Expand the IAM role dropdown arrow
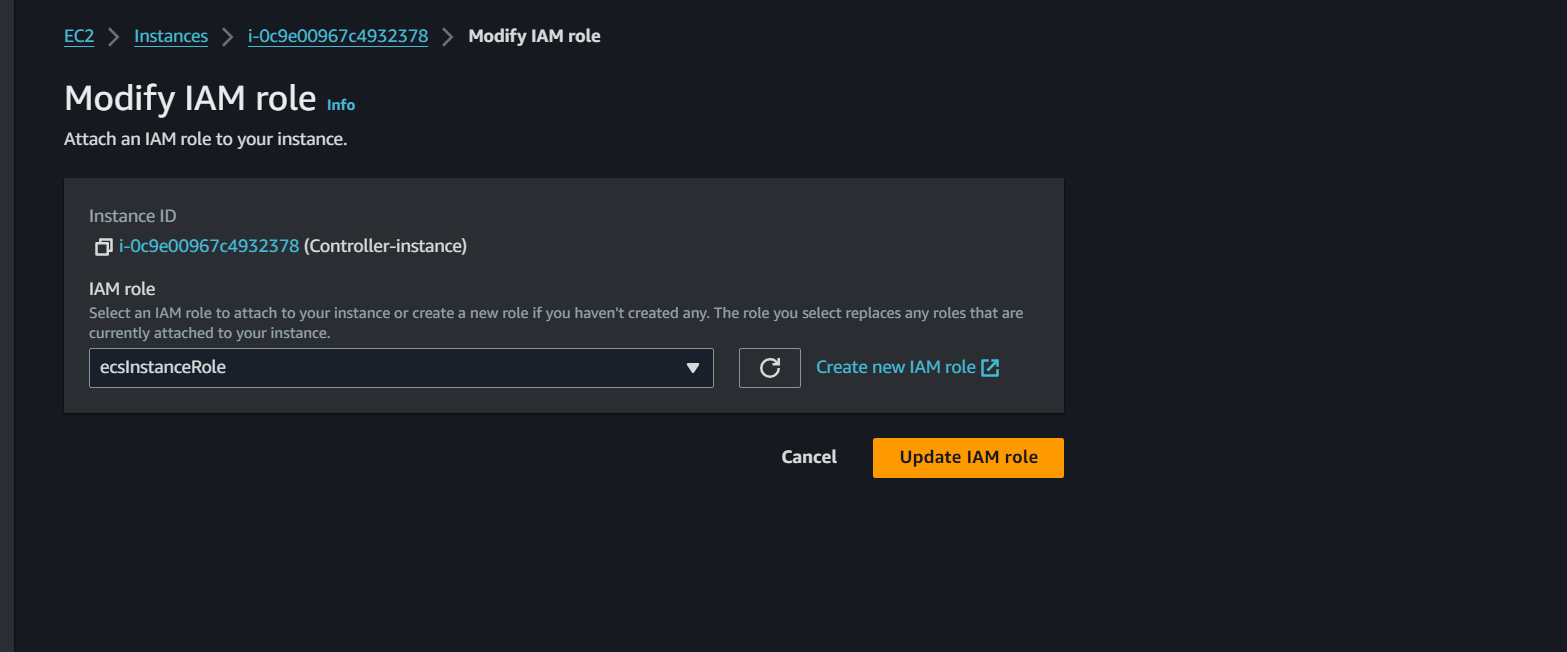The height and width of the screenshot is (652, 1567). coord(693,368)
